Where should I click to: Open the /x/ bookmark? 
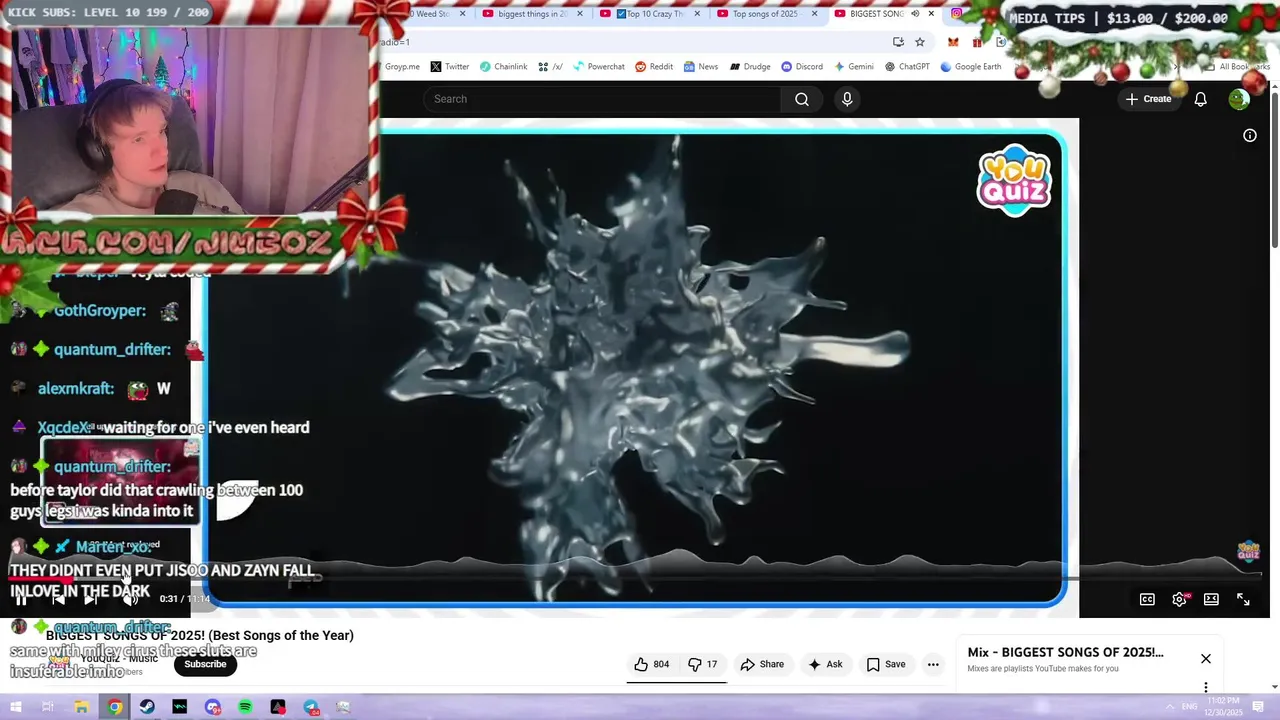pyautogui.click(x=550, y=67)
